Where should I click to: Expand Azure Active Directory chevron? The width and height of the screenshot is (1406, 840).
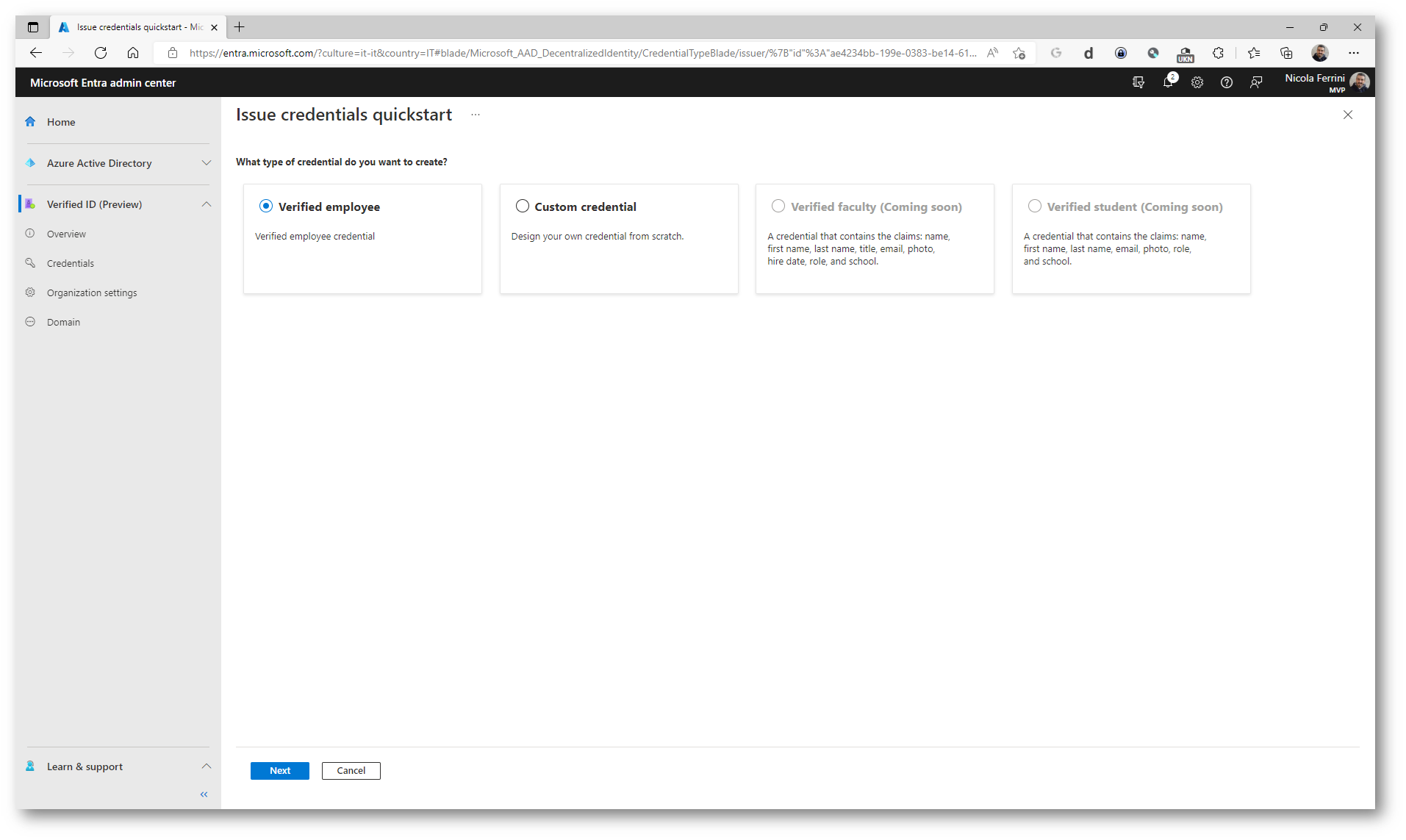tap(206, 163)
